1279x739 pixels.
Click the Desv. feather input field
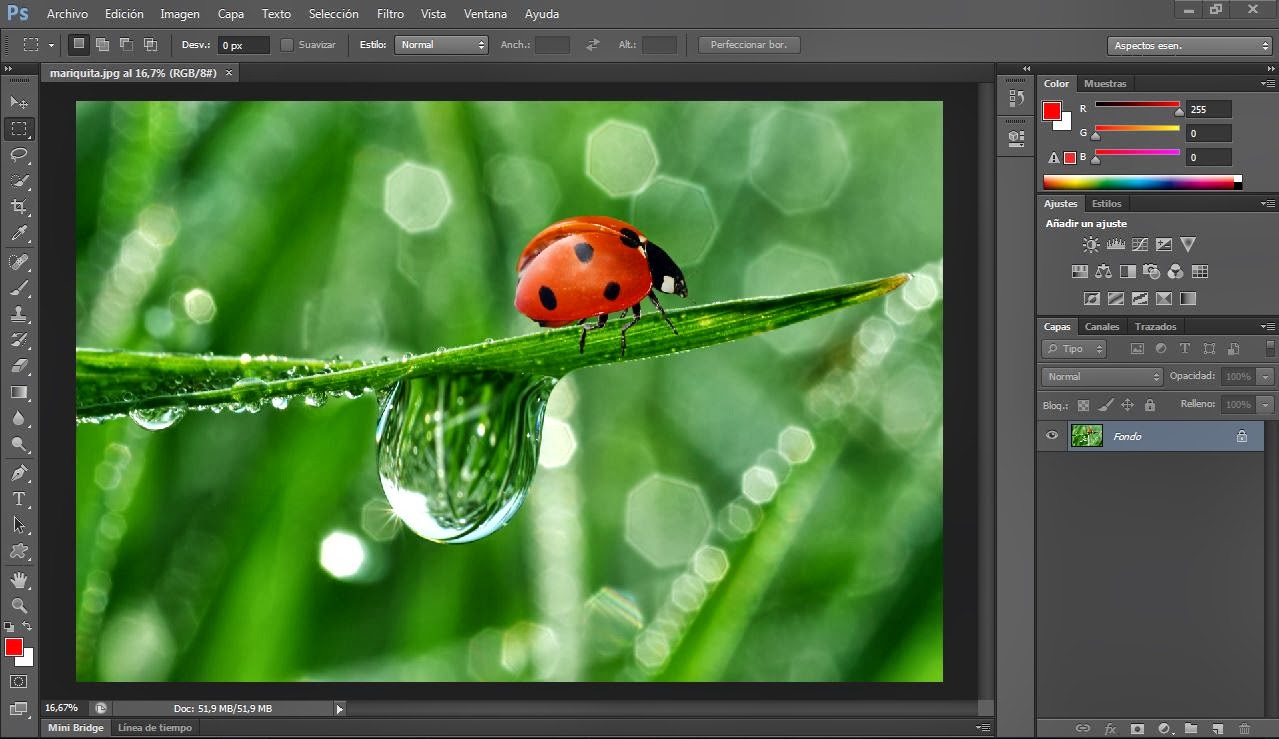244,45
